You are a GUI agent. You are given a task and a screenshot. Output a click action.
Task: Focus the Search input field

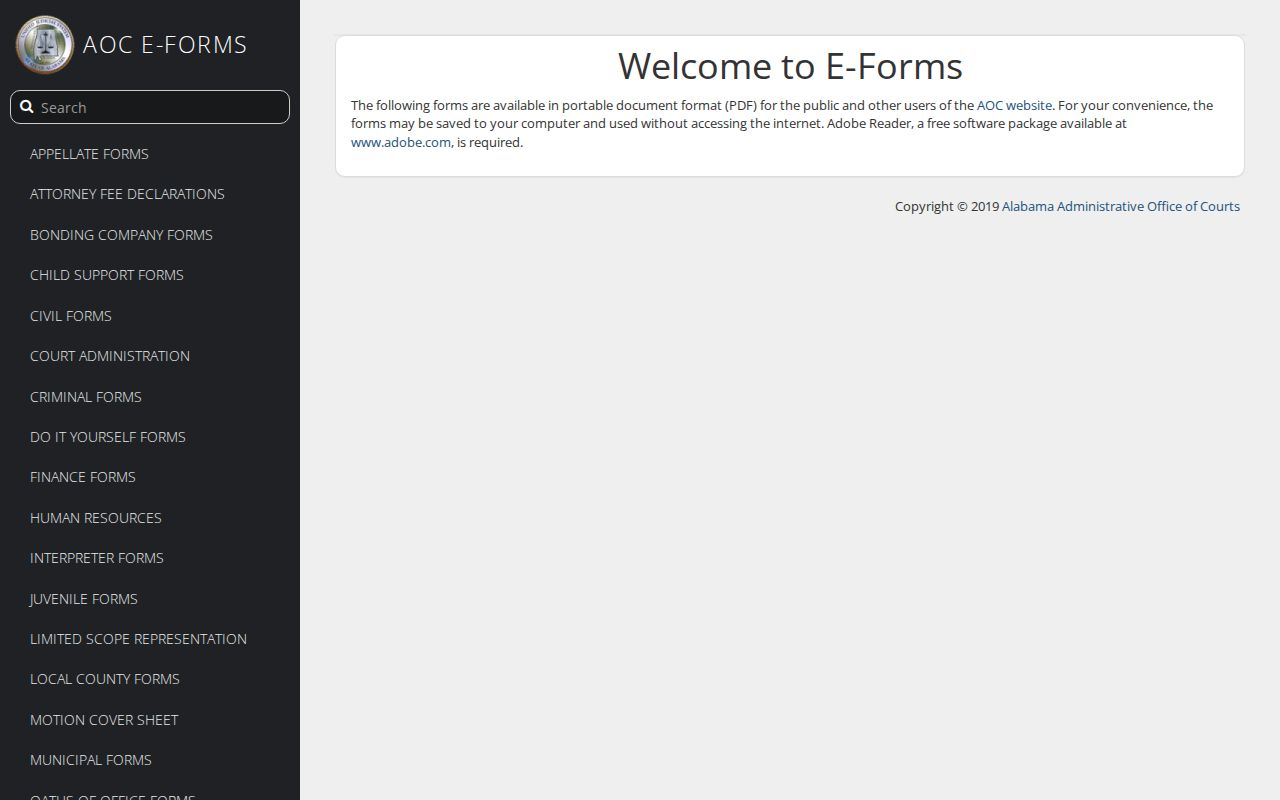(x=150, y=107)
